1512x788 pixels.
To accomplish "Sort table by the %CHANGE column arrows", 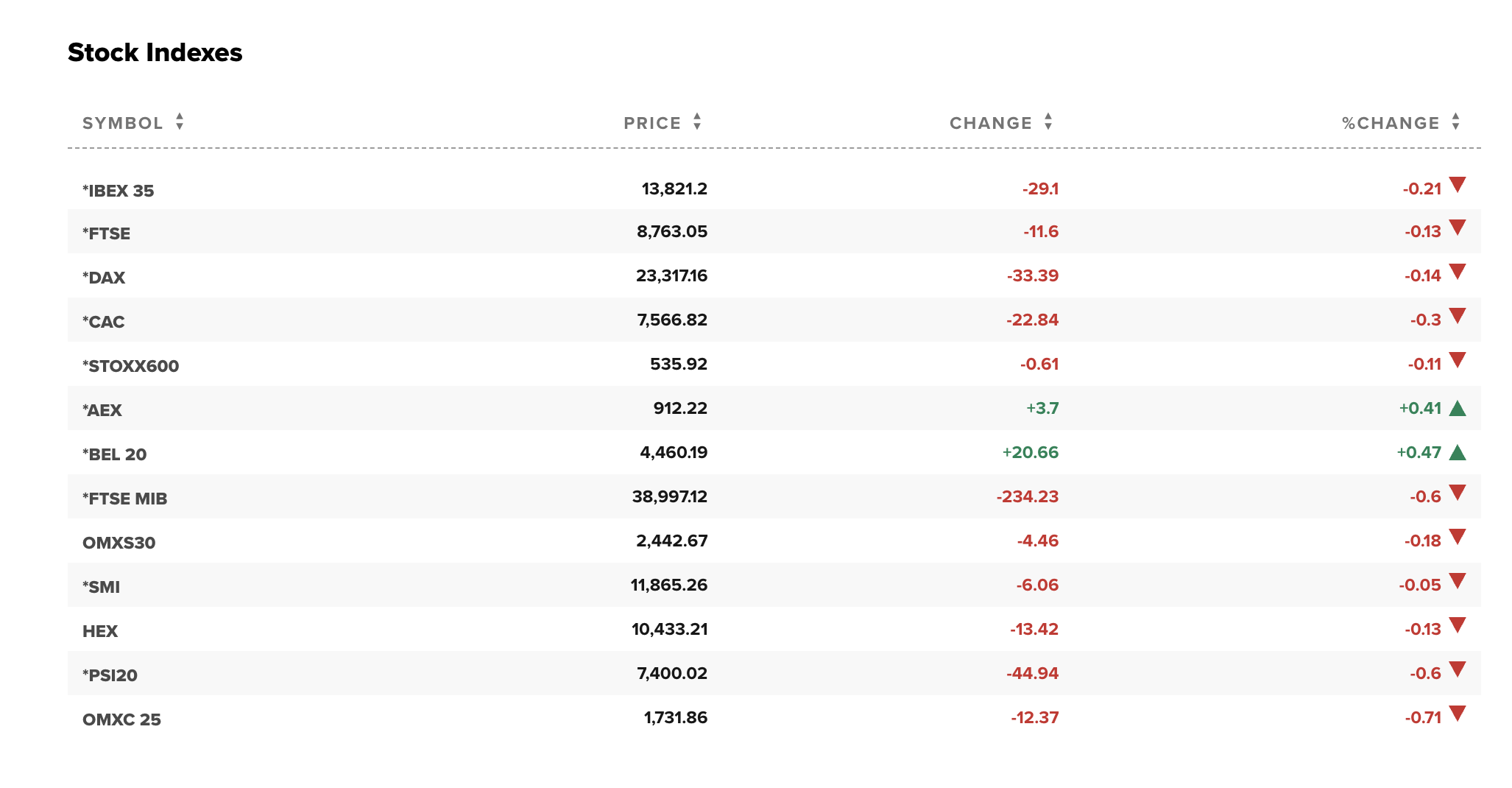I will (x=1455, y=122).
